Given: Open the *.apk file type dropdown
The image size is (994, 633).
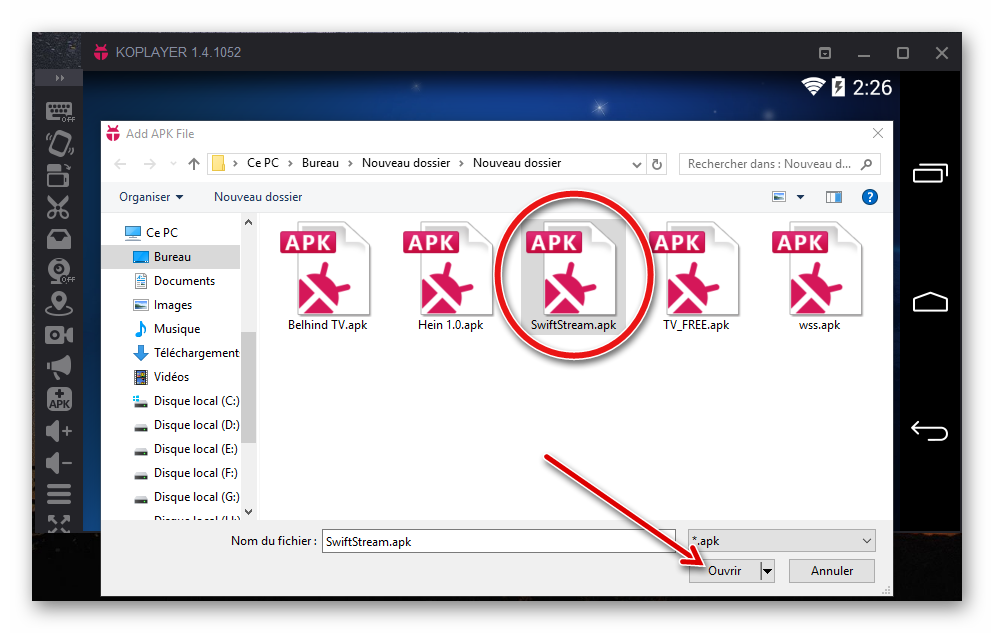Looking at the screenshot, I should [782, 541].
